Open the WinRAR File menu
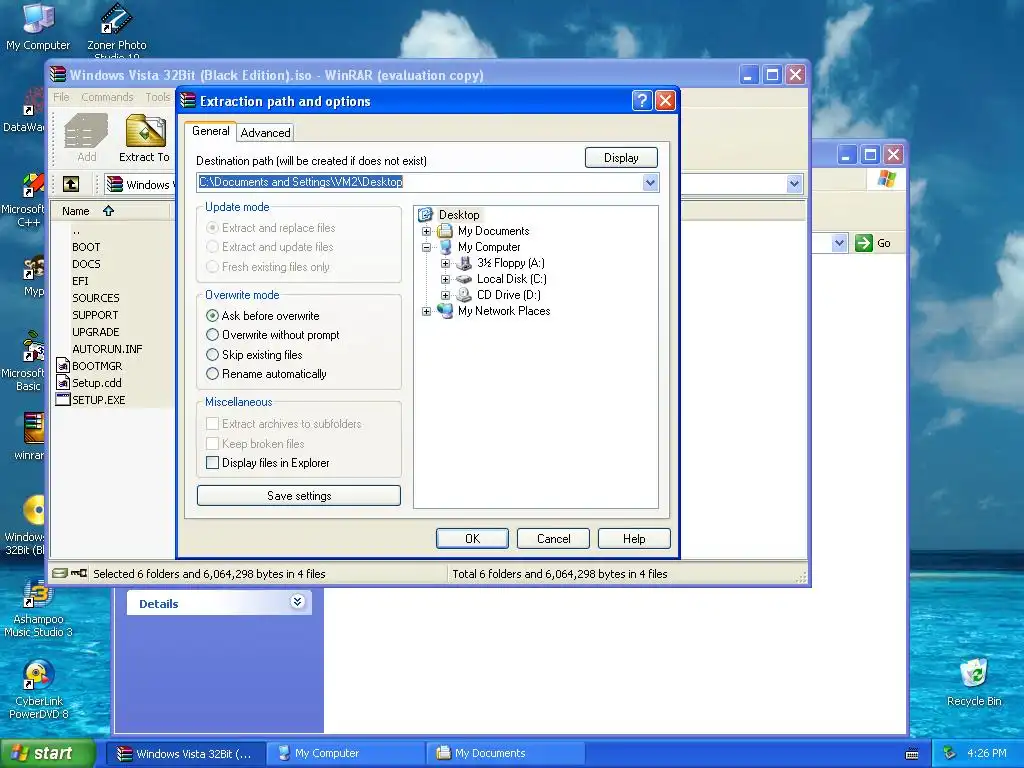This screenshot has width=1024, height=768. point(61,97)
